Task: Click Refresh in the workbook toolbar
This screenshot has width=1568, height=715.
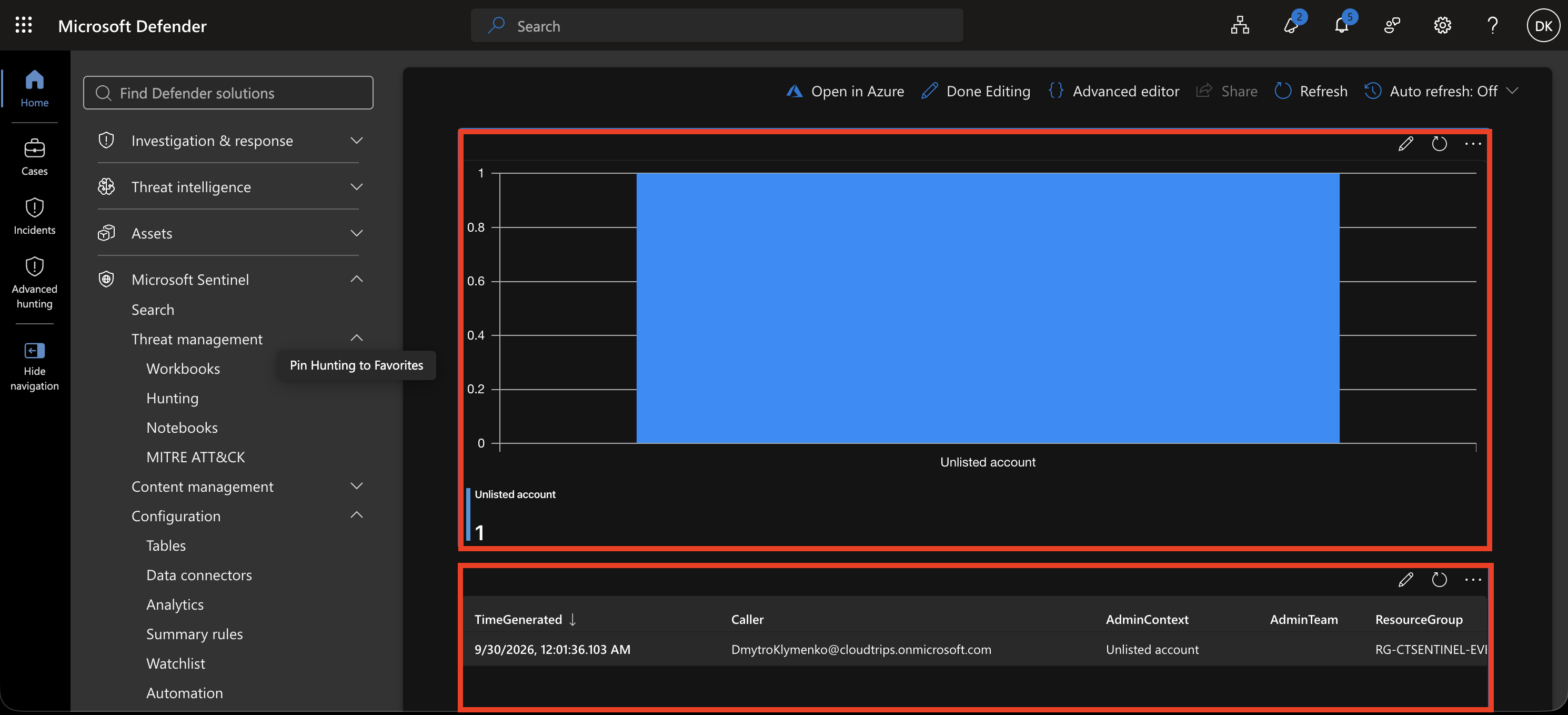Action: pos(1311,92)
